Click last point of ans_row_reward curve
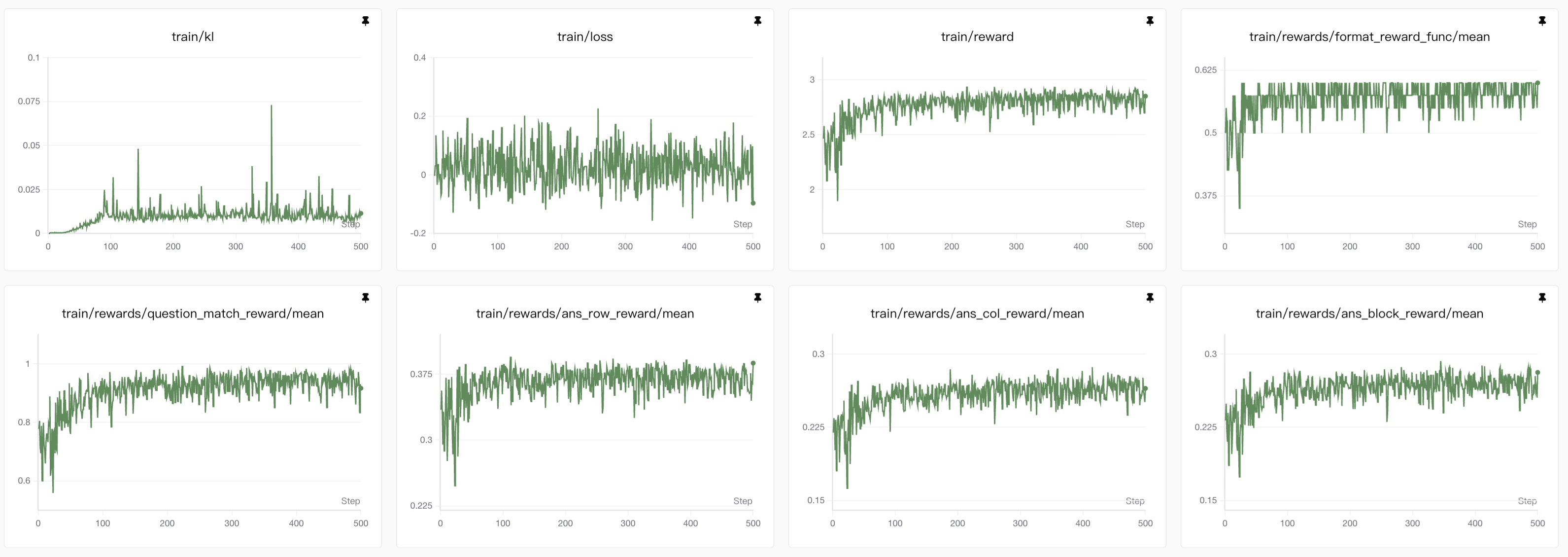This screenshot has width=1568, height=557. (x=753, y=363)
